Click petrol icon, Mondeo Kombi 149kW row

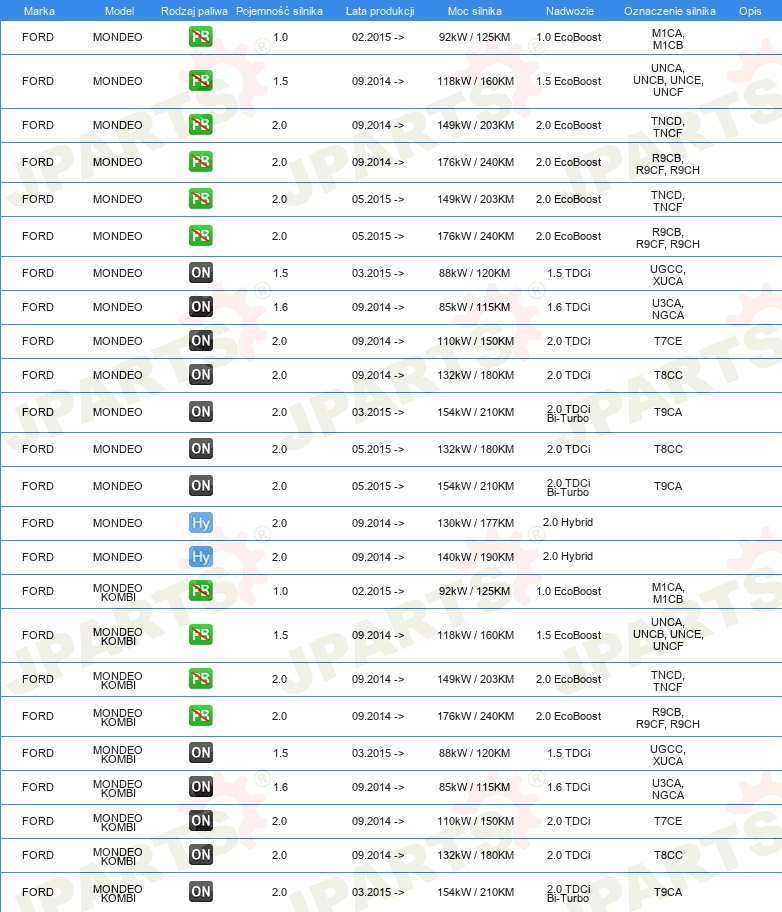pos(201,678)
